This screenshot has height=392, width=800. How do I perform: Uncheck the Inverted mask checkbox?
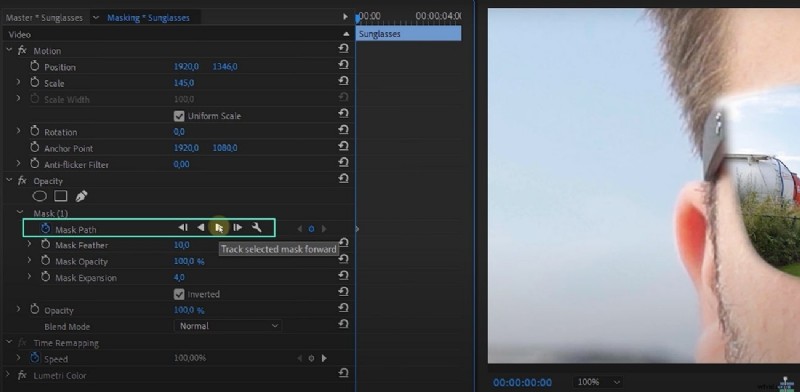point(179,294)
